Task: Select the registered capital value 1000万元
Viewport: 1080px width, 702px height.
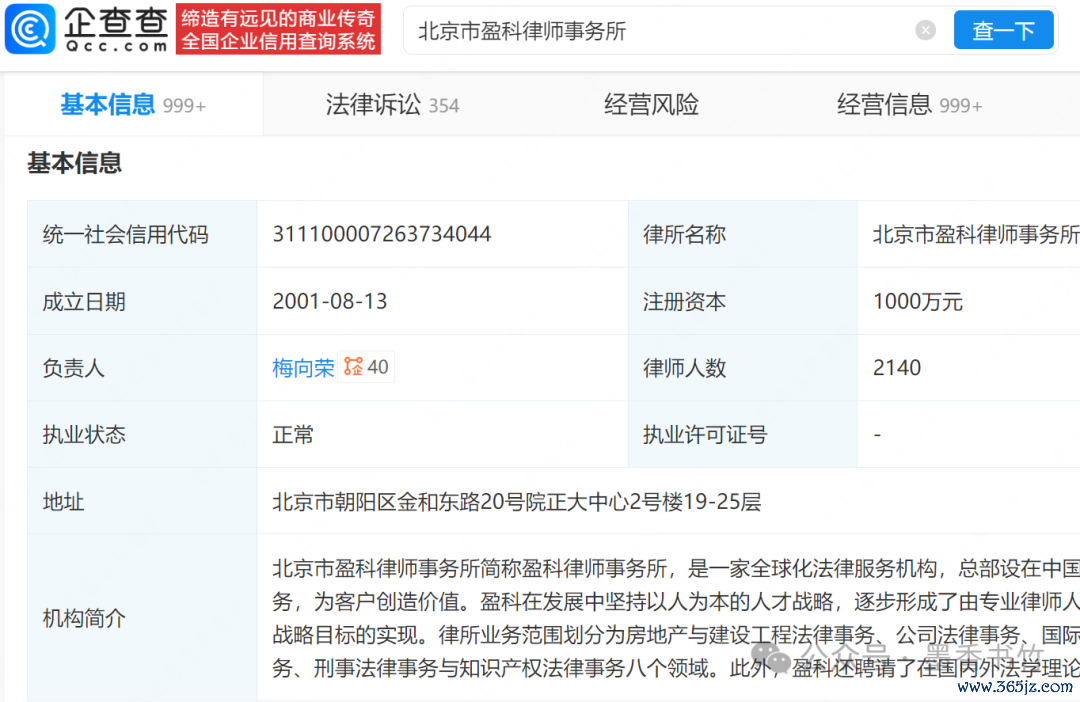Action: pyautogui.click(x=917, y=301)
